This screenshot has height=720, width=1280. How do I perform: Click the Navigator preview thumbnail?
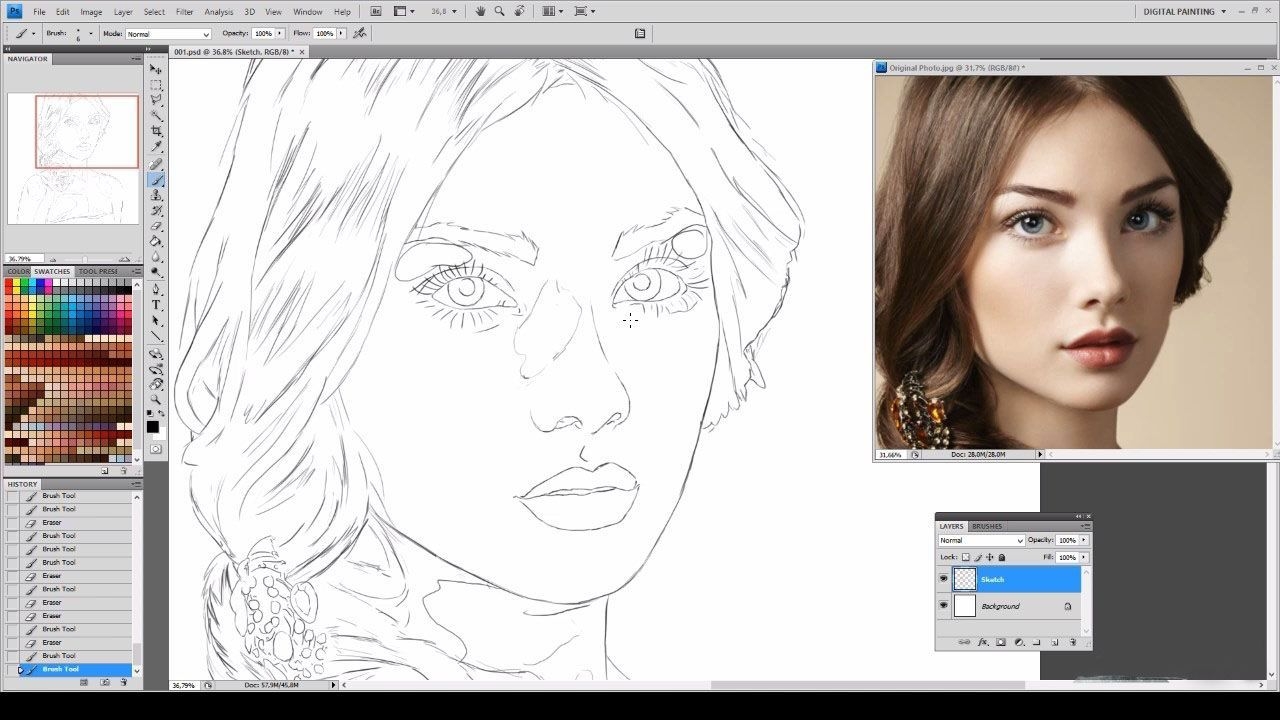point(73,160)
